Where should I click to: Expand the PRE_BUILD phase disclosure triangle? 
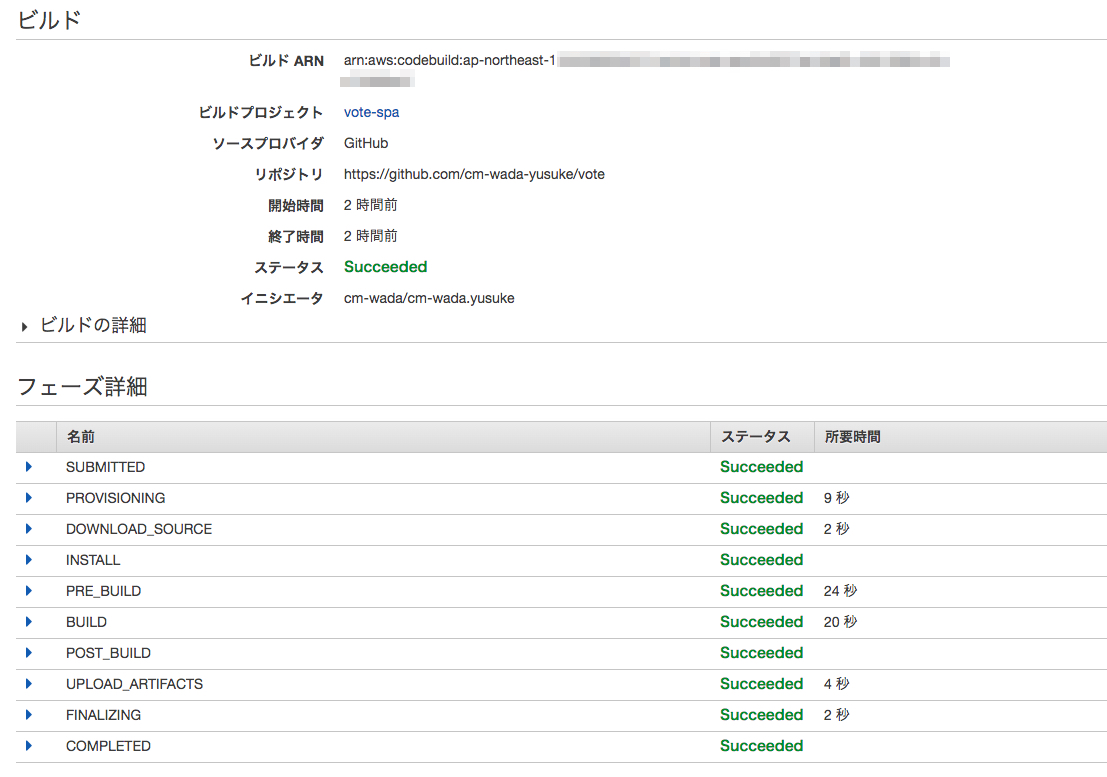tap(28, 591)
